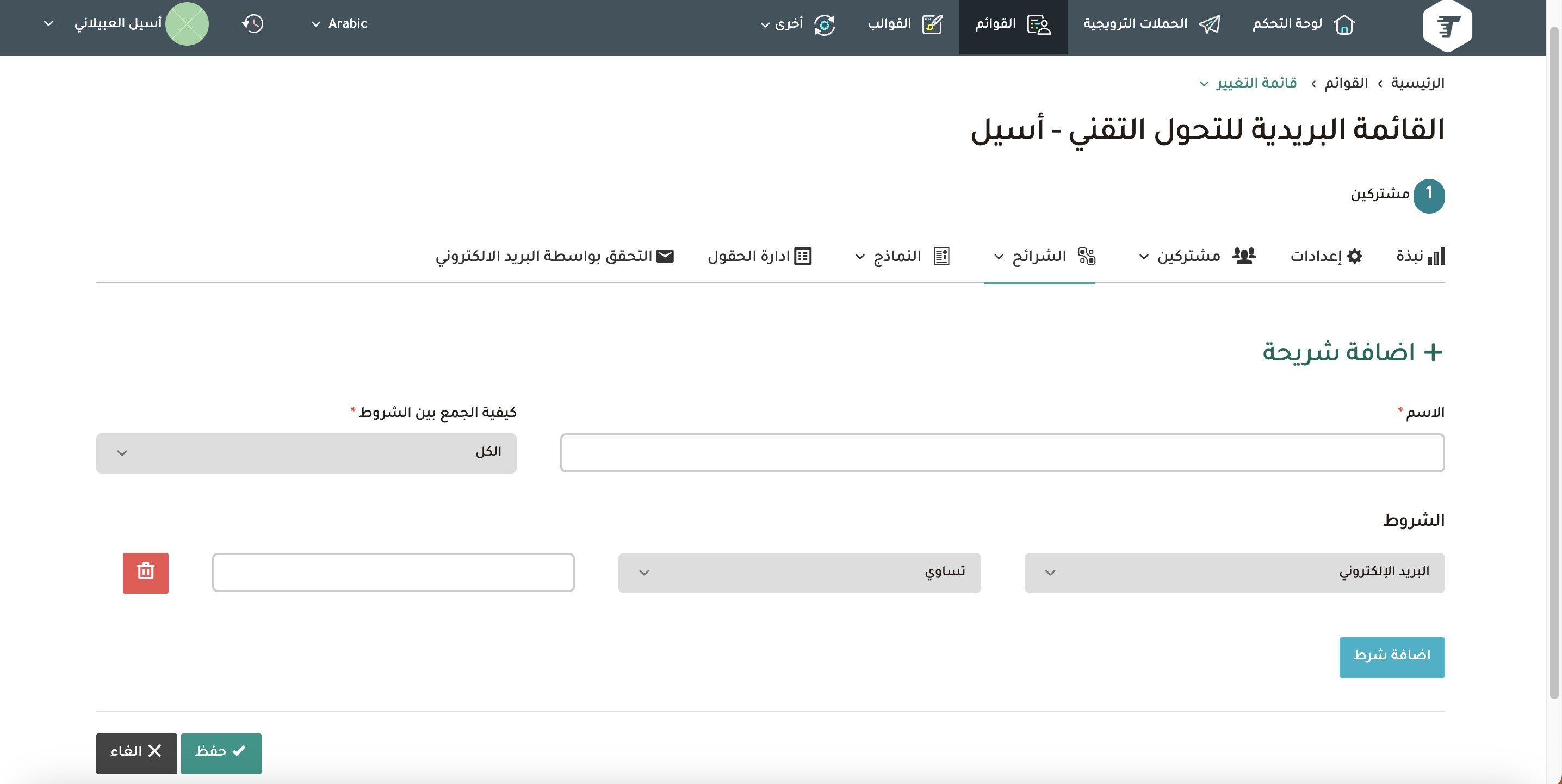Image resolution: width=1562 pixels, height=784 pixels.
Task: Click the templates pencil icon
Action: [932, 24]
